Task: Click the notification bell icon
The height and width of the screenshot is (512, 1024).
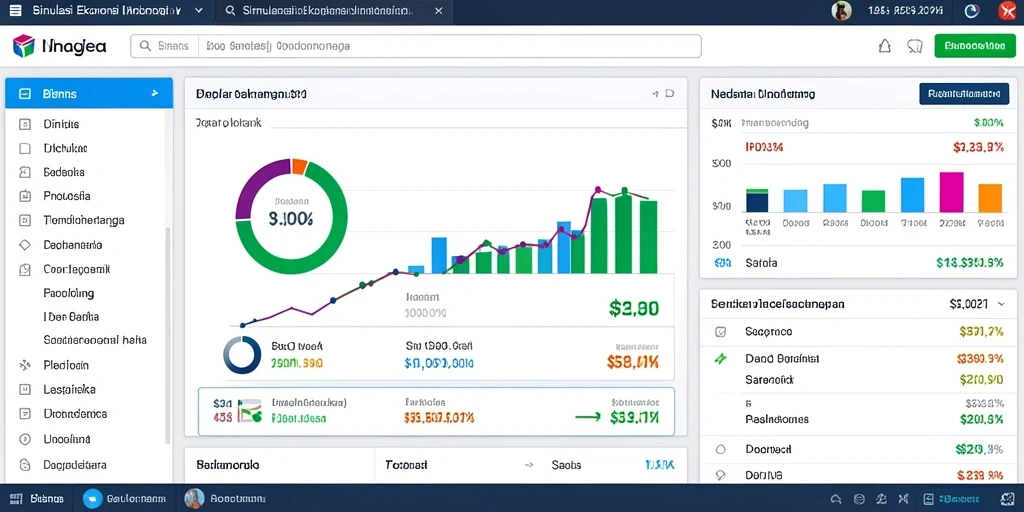Action: click(884, 46)
